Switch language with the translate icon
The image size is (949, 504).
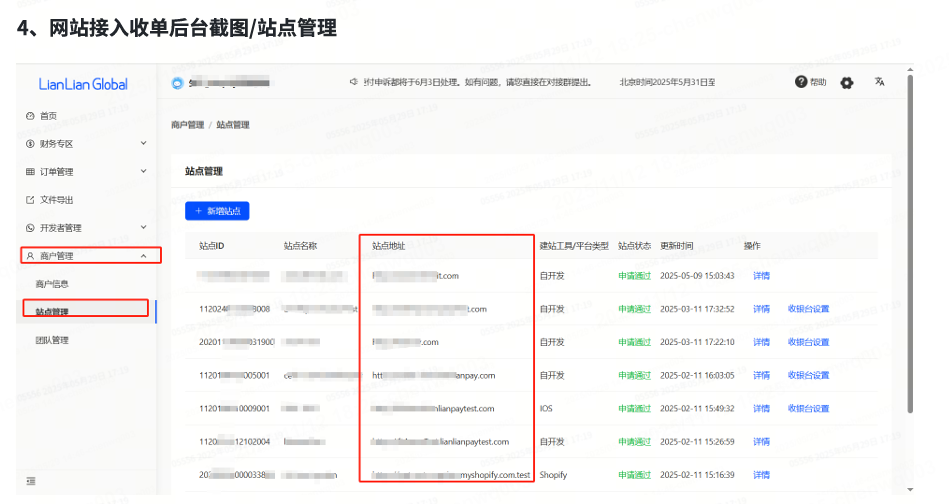pos(879,82)
